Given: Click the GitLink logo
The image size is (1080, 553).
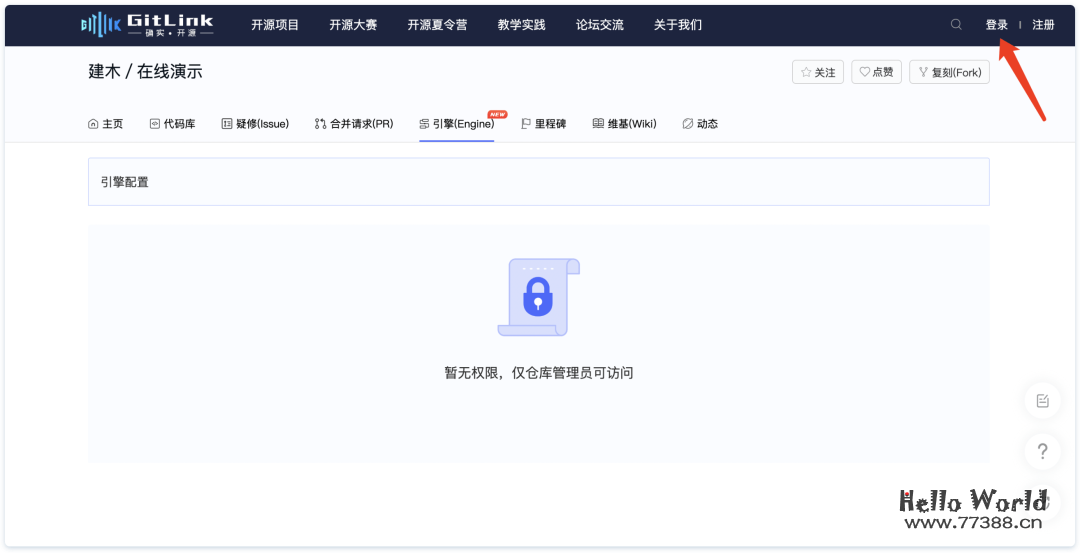Looking at the screenshot, I should click(x=147, y=24).
